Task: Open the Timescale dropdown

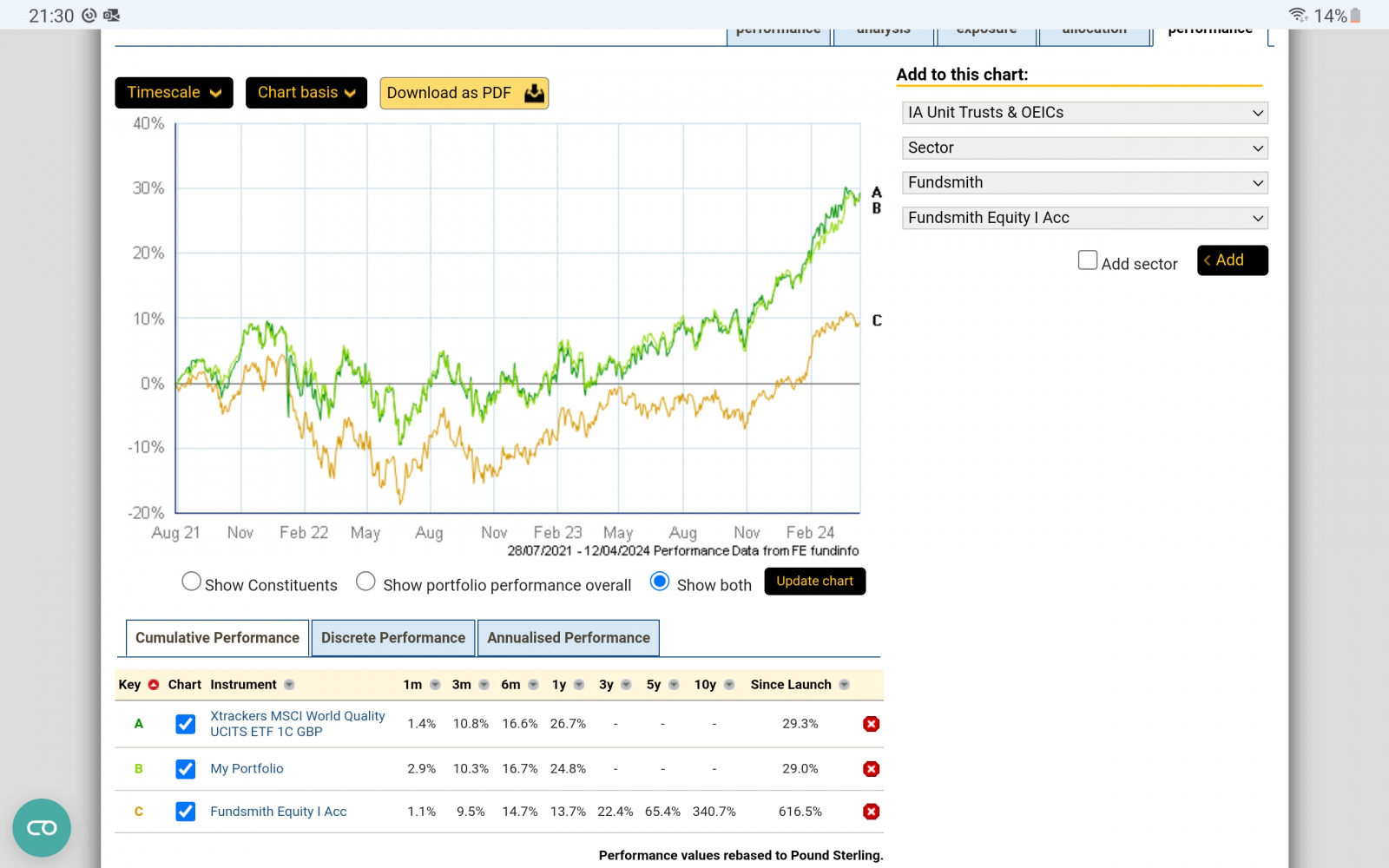Action: coord(174,93)
